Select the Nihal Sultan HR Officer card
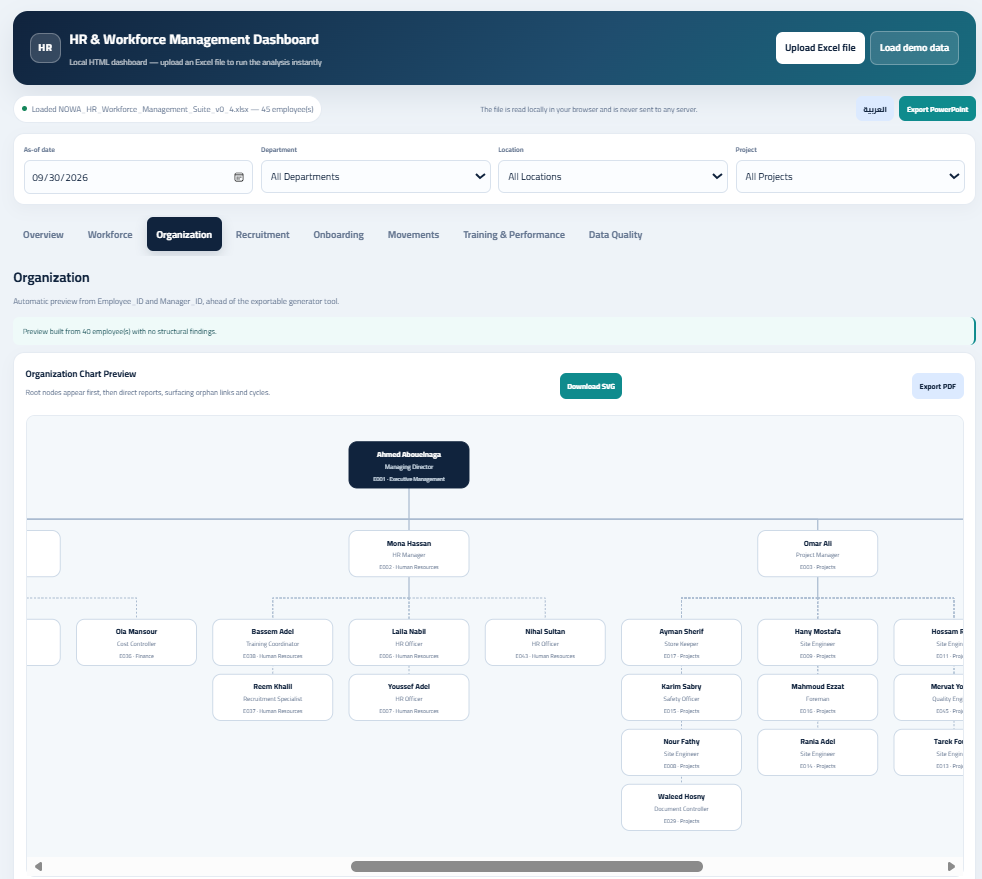Viewport: 982px width, 879px height. tap(545, 643)
